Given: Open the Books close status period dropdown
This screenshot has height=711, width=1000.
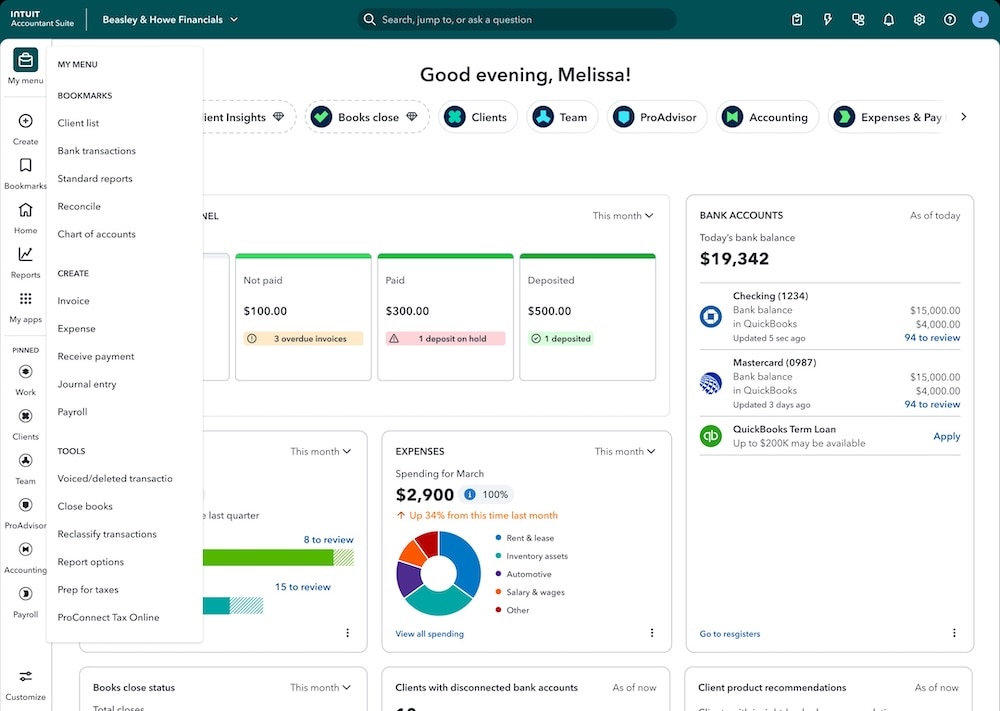Looking at the screenshot, I should coord(321,687).
